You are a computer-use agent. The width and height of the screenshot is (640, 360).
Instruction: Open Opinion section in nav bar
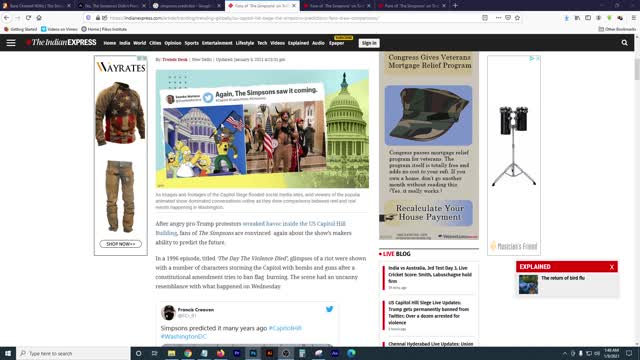click(x=173, y=43)
